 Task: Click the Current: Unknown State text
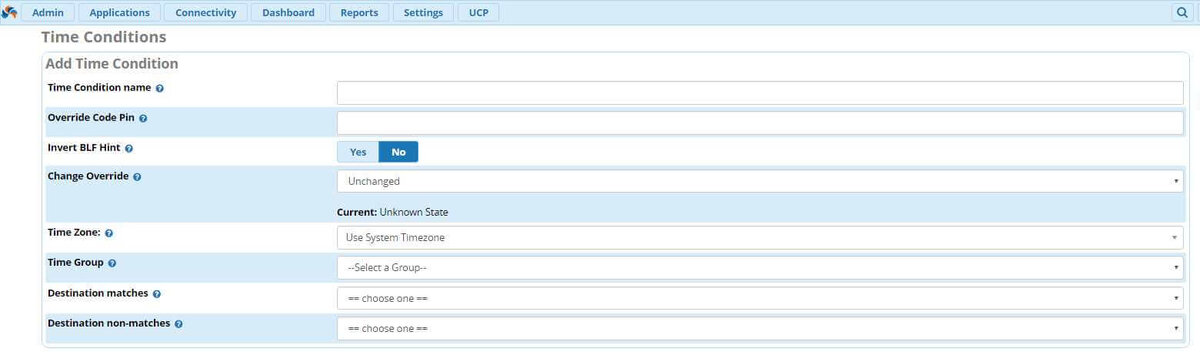(392, 212)
